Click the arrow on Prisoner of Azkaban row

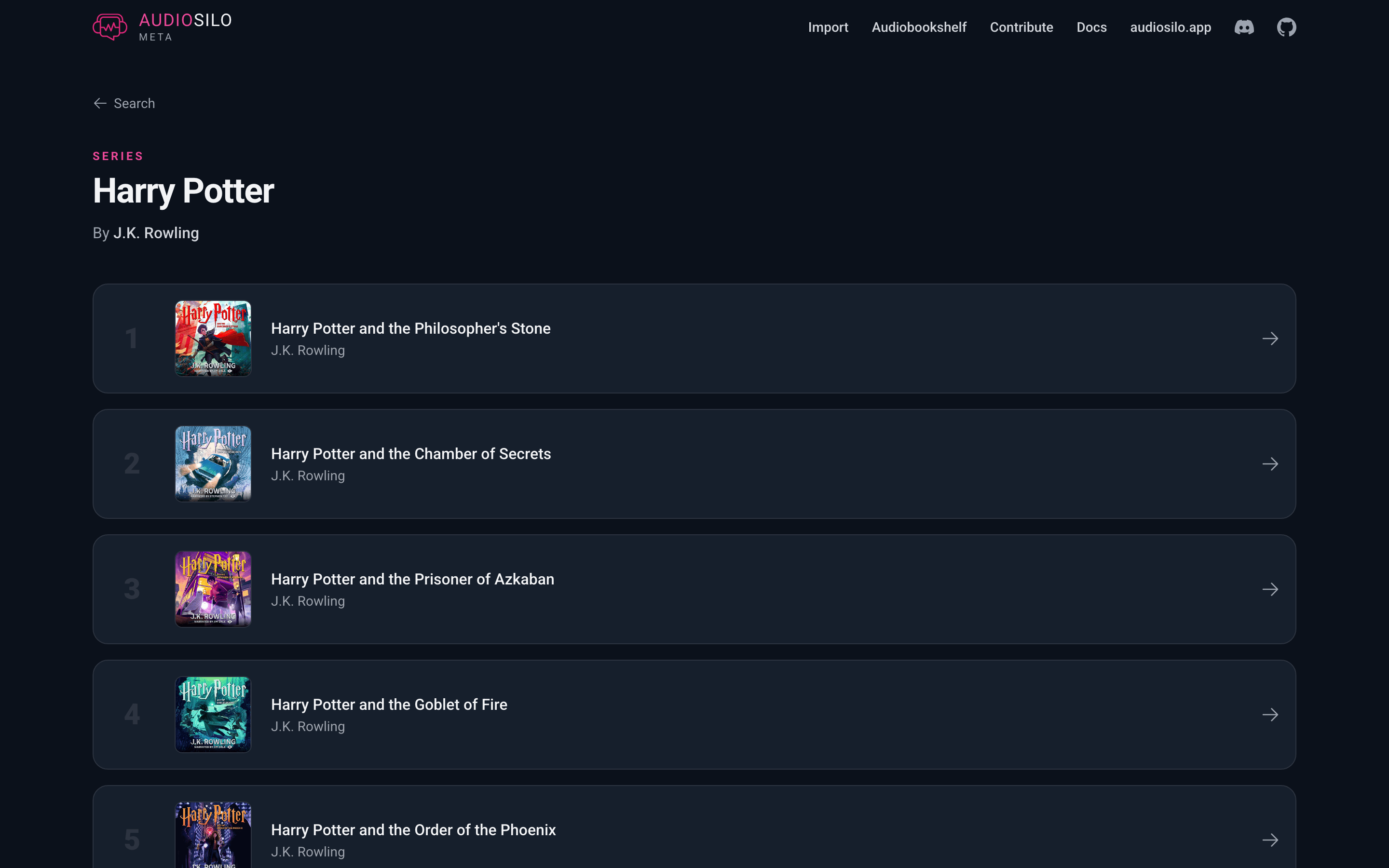[x=1270, y=590]
